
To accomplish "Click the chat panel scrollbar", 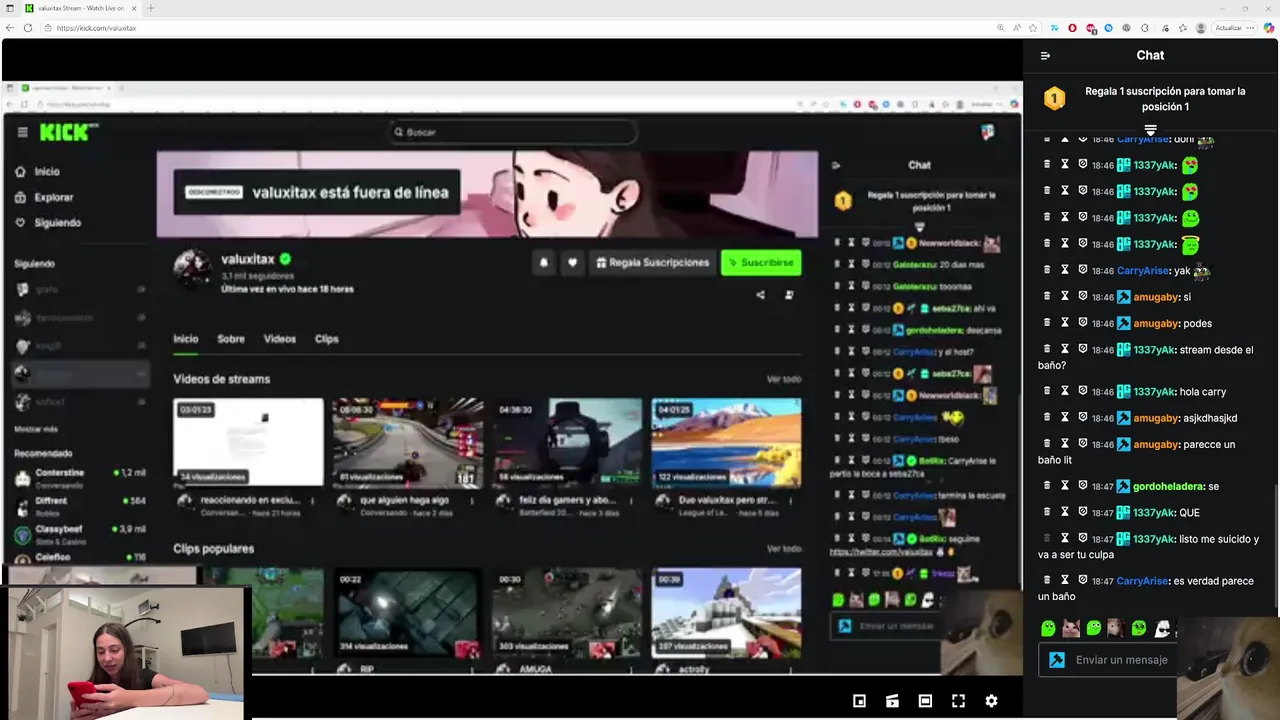I will click(1275, 546).
